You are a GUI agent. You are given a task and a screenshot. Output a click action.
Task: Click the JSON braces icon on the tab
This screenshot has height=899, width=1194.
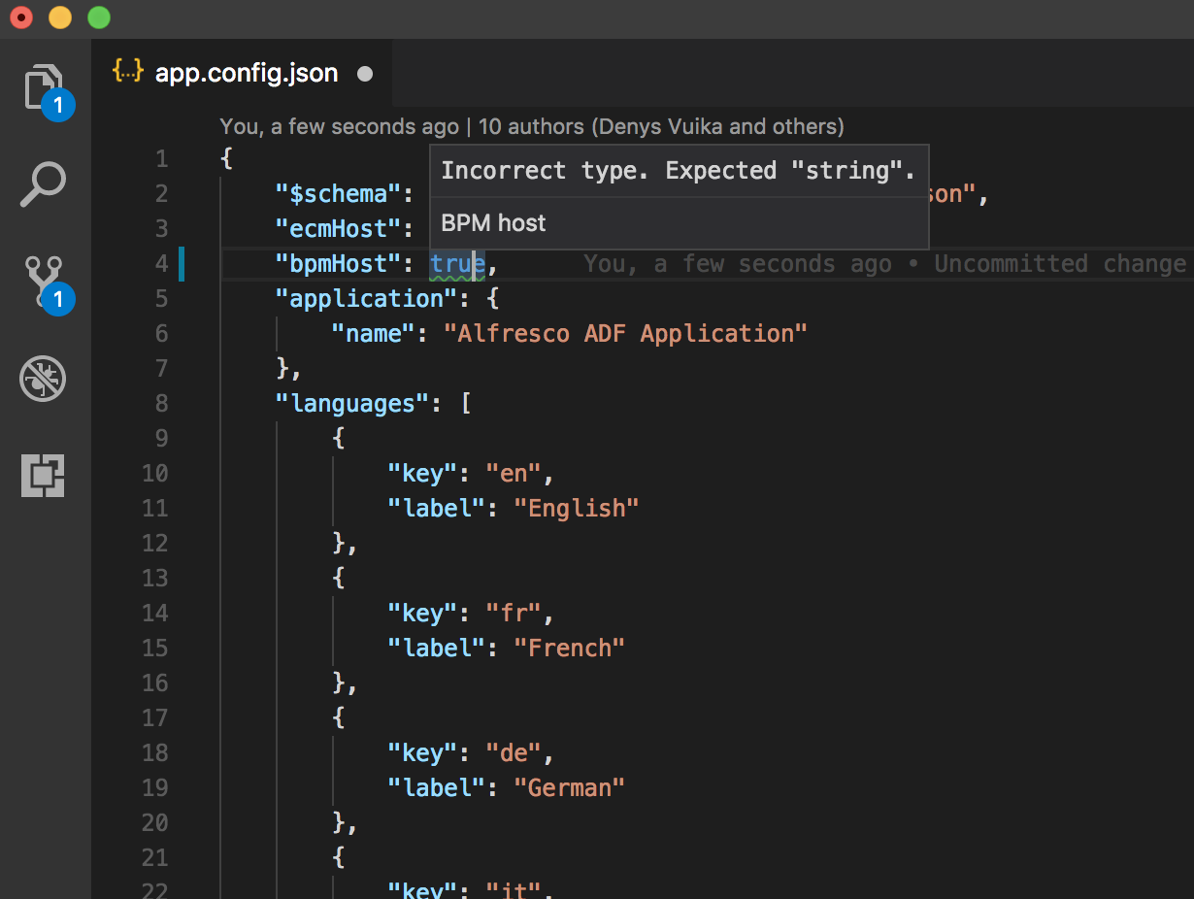128,72
